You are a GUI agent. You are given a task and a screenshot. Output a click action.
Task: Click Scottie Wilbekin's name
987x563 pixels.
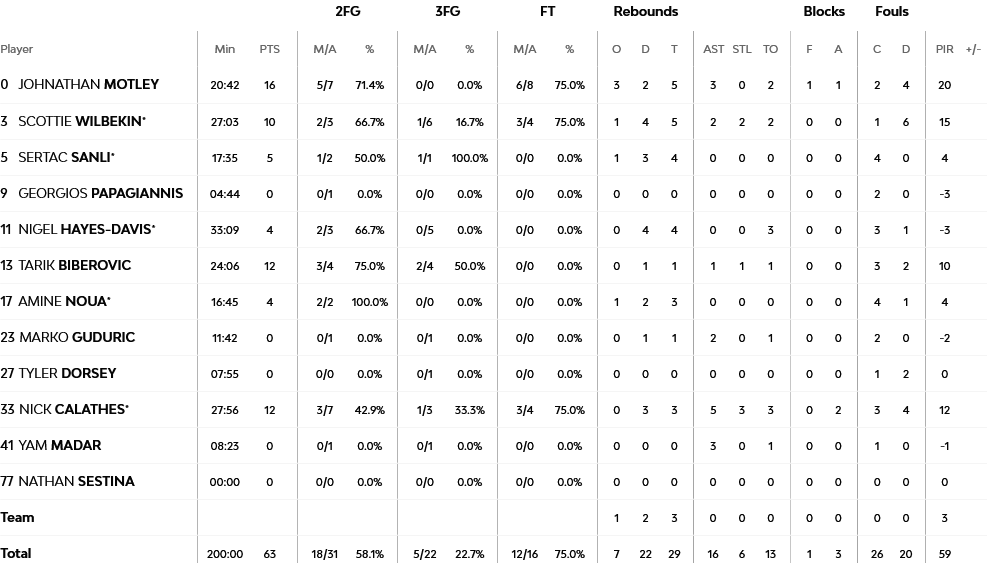pos(81,121)
